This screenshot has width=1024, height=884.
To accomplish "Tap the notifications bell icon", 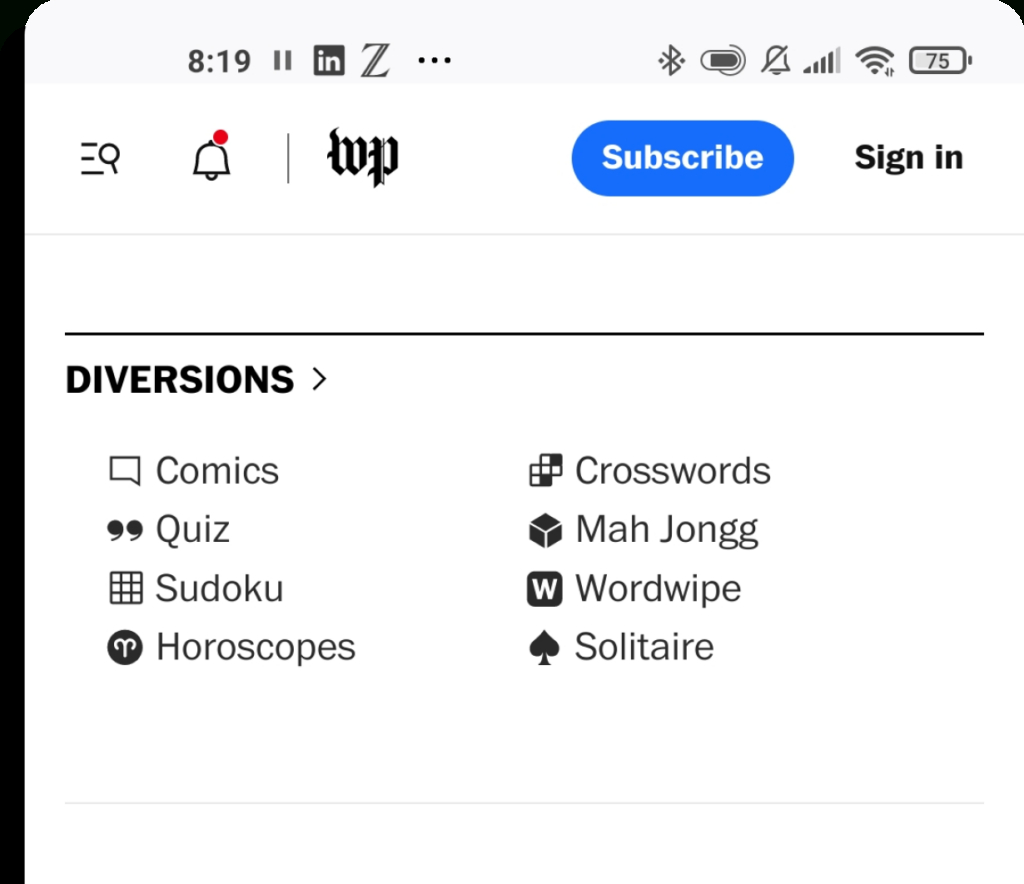I will [x=211, y=158].
